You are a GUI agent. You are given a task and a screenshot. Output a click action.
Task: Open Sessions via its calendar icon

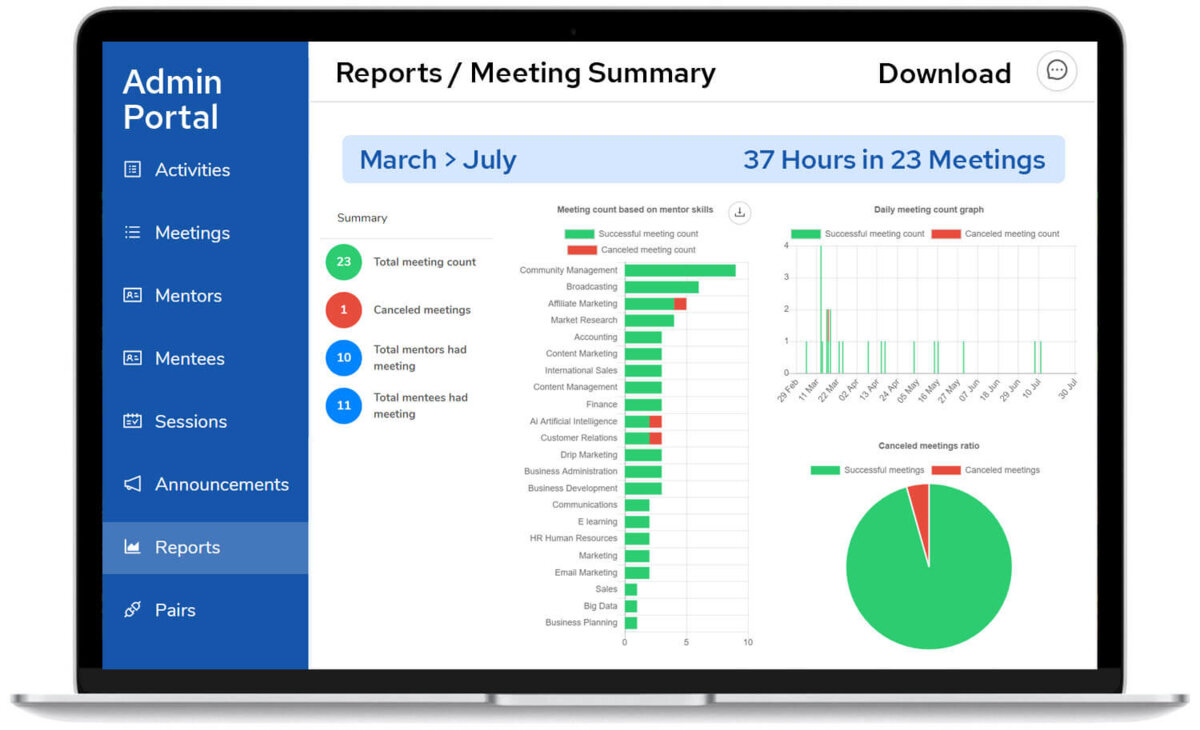coord(131,421)
